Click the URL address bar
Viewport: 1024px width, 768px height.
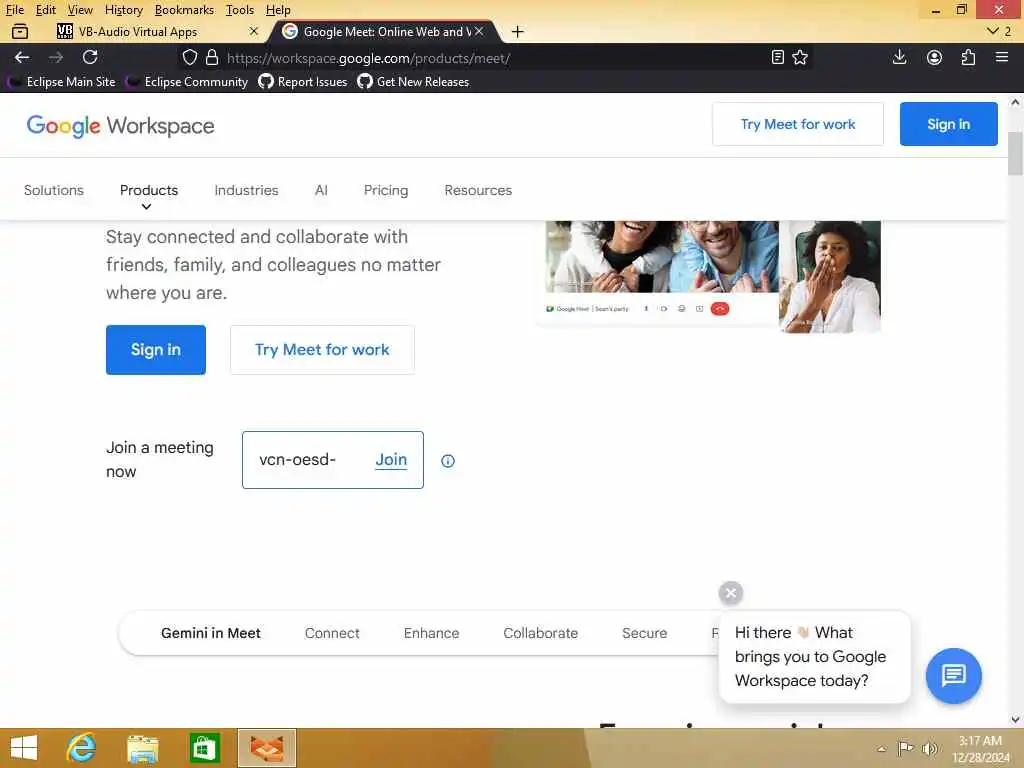point(496,57)
